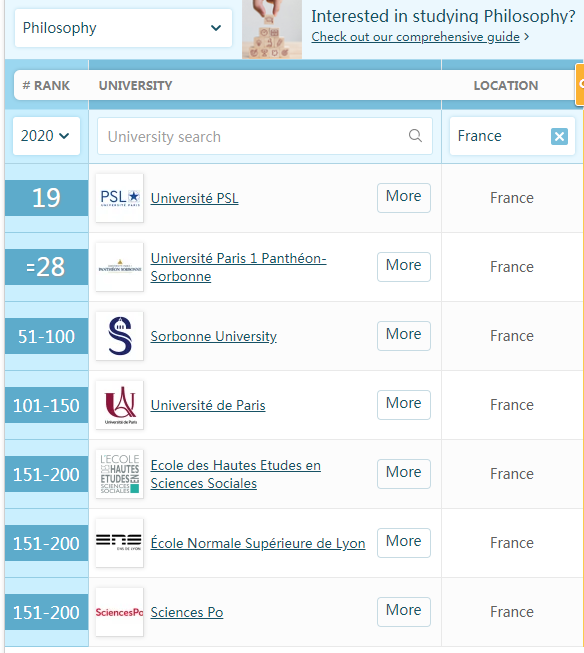The height and width of the screenshot is (653, 584).
Task: Select the 51-100 rank cell
Action: (46, 336)
